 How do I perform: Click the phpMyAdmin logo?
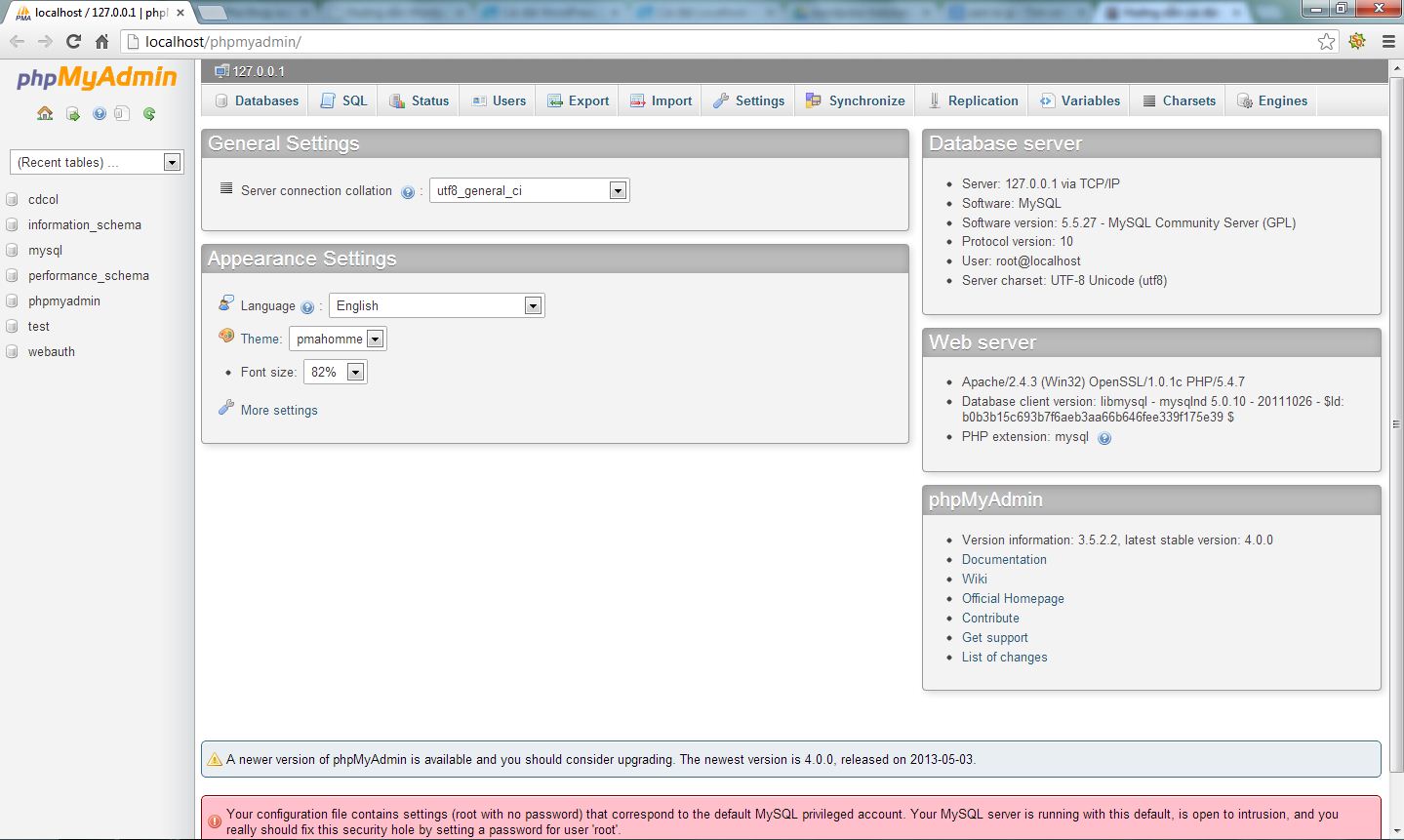(x=97, y=78)
